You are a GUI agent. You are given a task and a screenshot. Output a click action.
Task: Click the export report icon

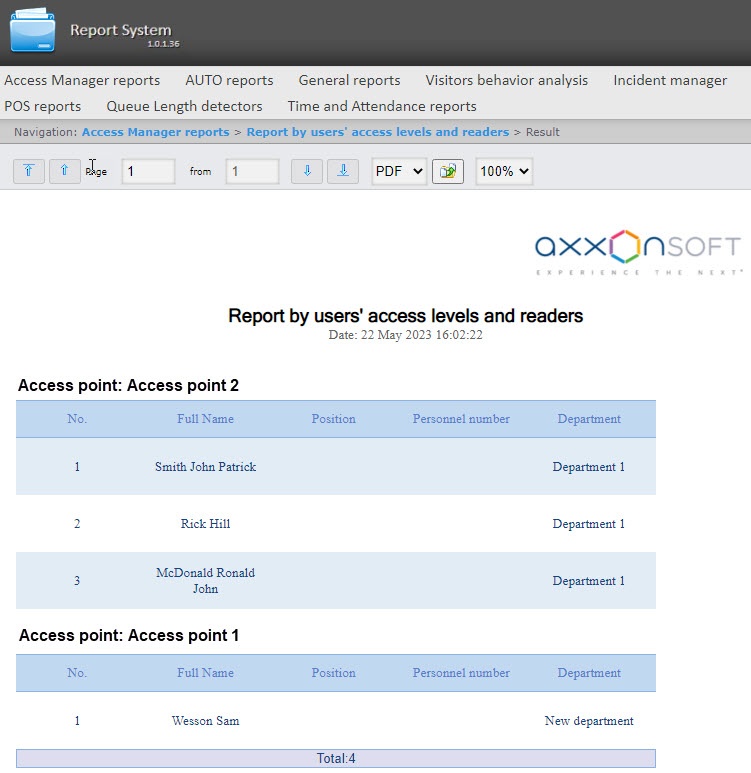tap(447, 171)
